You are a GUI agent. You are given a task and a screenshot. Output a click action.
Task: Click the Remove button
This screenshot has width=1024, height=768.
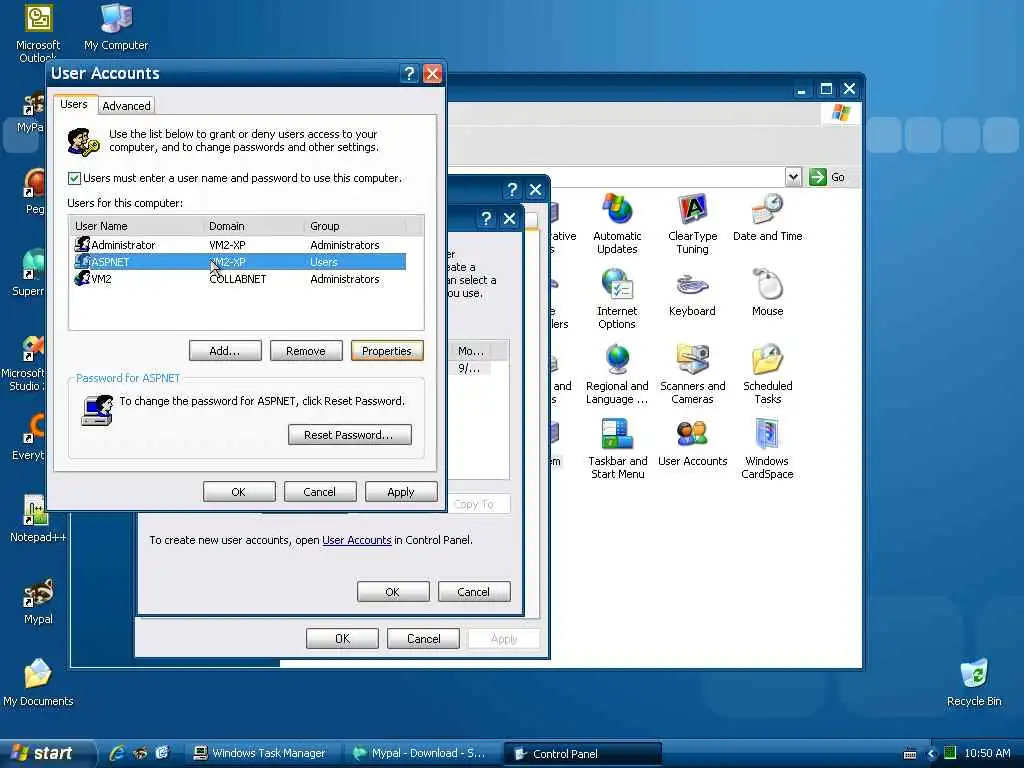pyautogui.click(x=306, y=351)
